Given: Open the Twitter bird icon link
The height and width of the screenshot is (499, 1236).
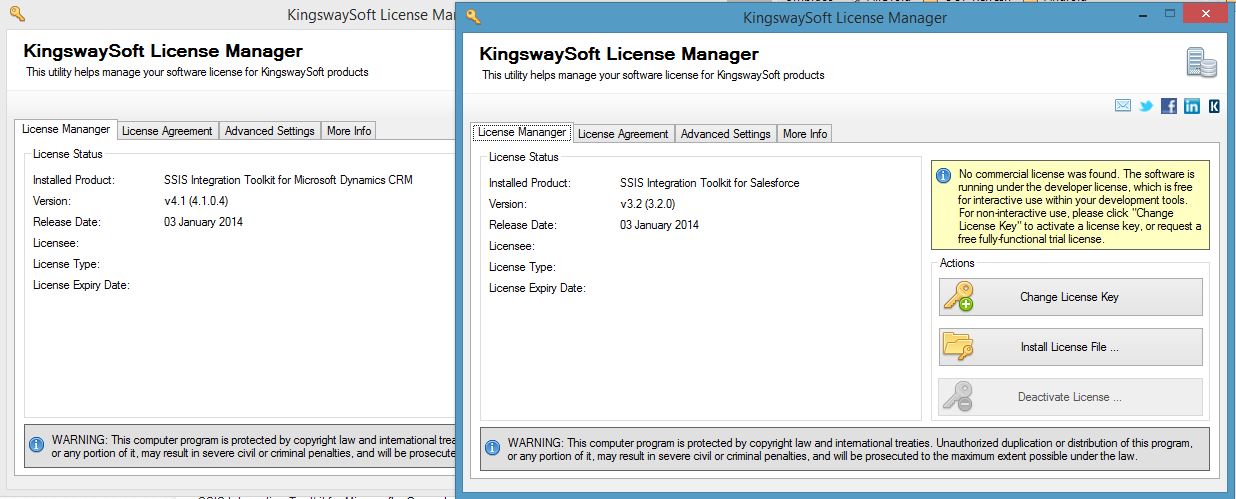Looking at the screenshot, I should coord(1145,106).
